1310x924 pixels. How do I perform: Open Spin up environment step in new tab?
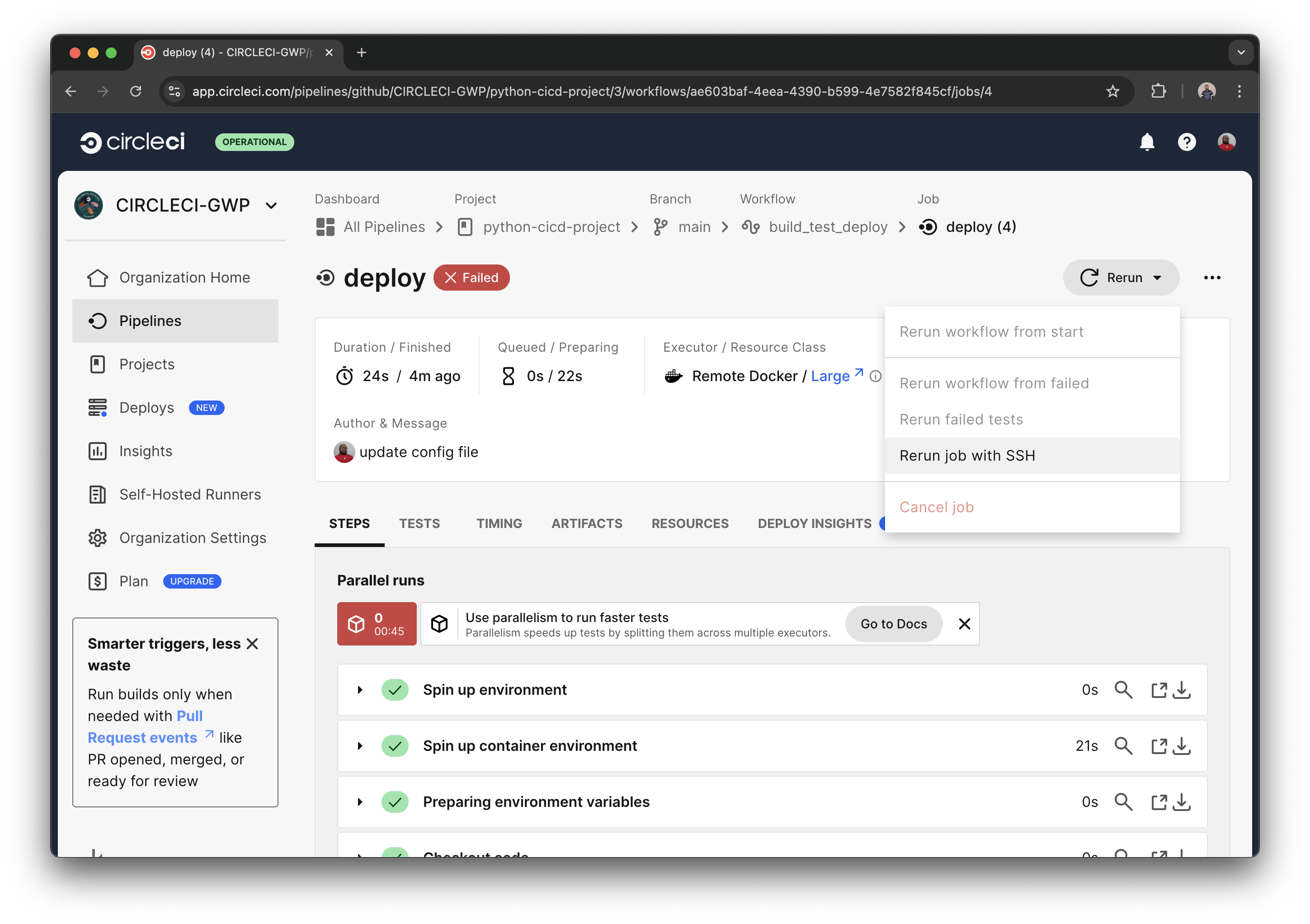click(1159, 689)
